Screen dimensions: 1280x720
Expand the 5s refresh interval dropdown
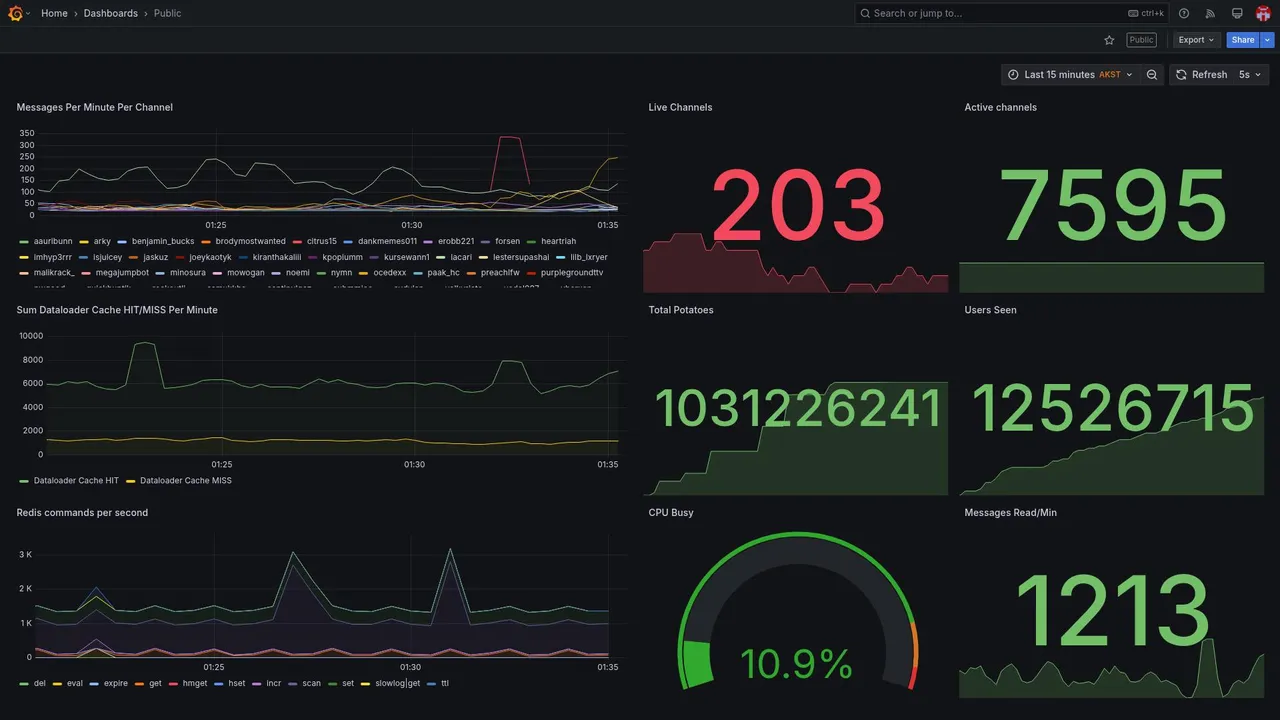click(1251, 75)
